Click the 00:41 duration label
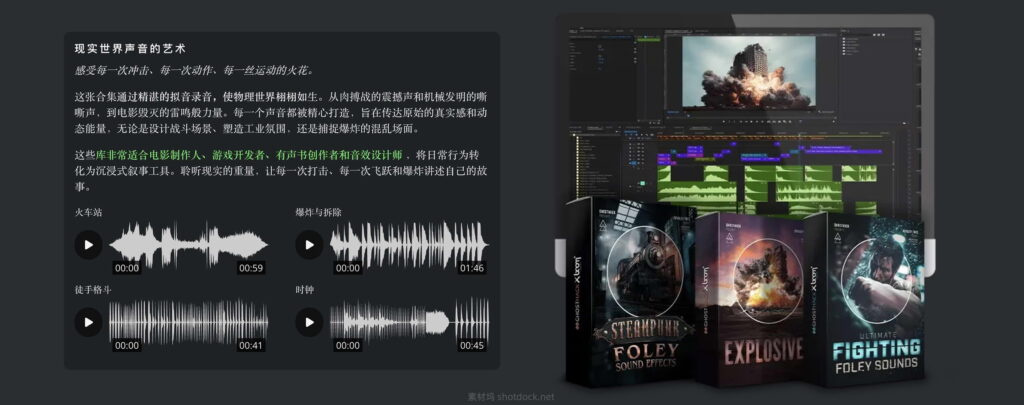The image size is (1024, 405). 250,345
